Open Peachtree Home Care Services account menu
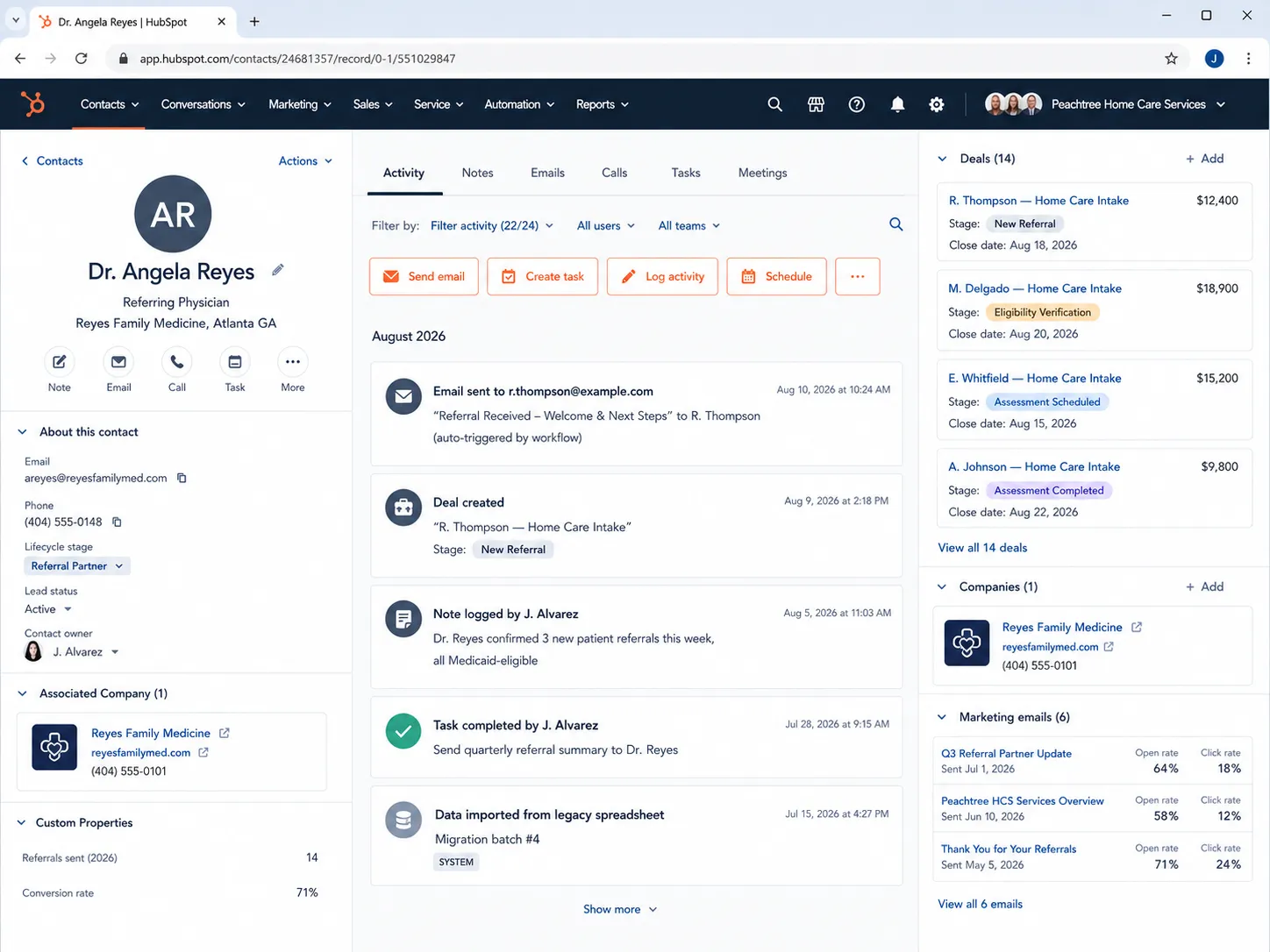This screenshot has width=1270, height=952. pos(1105,104)
